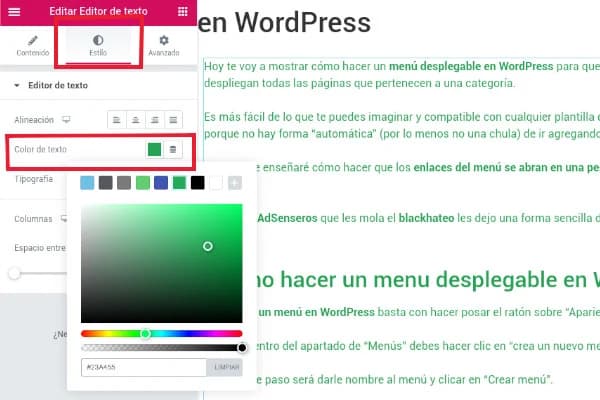Click the Alineación responsive device icon
This screenshot has height=400, width=600.
coord(66,119)
